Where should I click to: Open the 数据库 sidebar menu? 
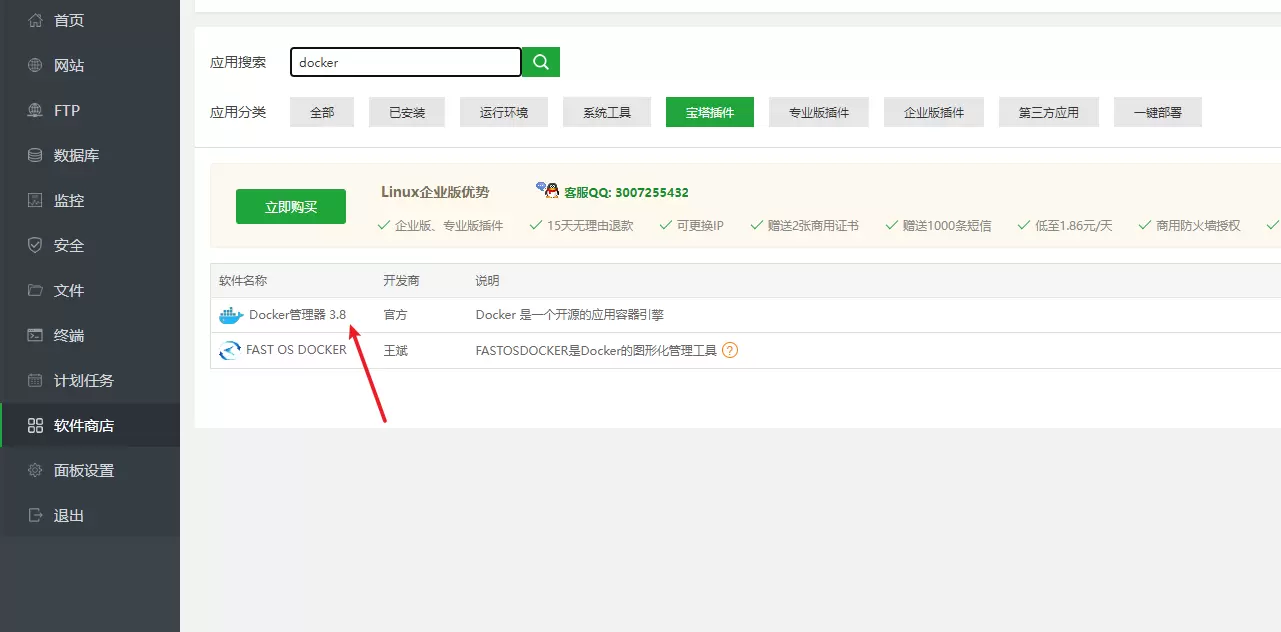pos(76,155)
